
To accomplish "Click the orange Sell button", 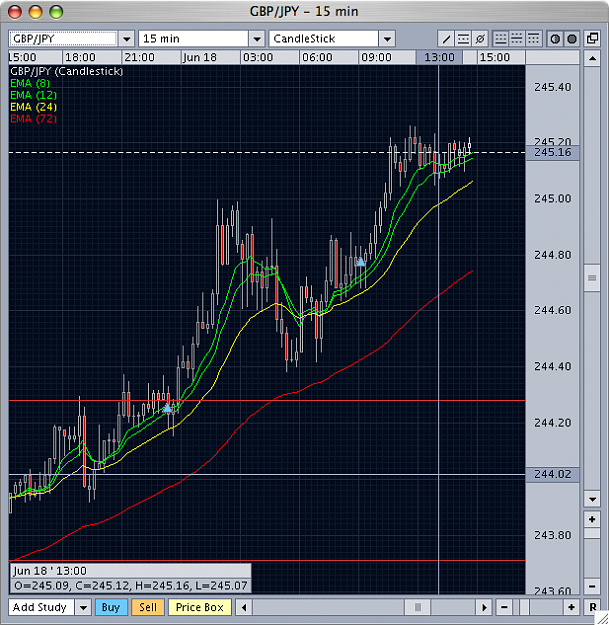I will tap(148, 607).
